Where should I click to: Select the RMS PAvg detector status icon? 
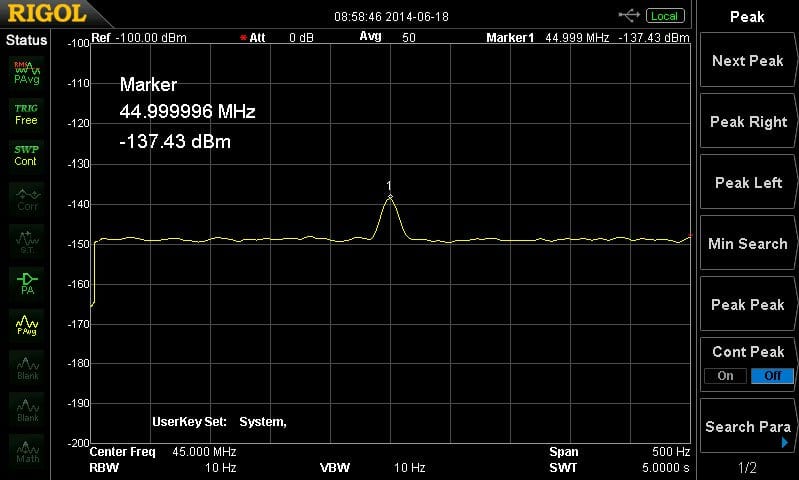click(x=26, y=73)
